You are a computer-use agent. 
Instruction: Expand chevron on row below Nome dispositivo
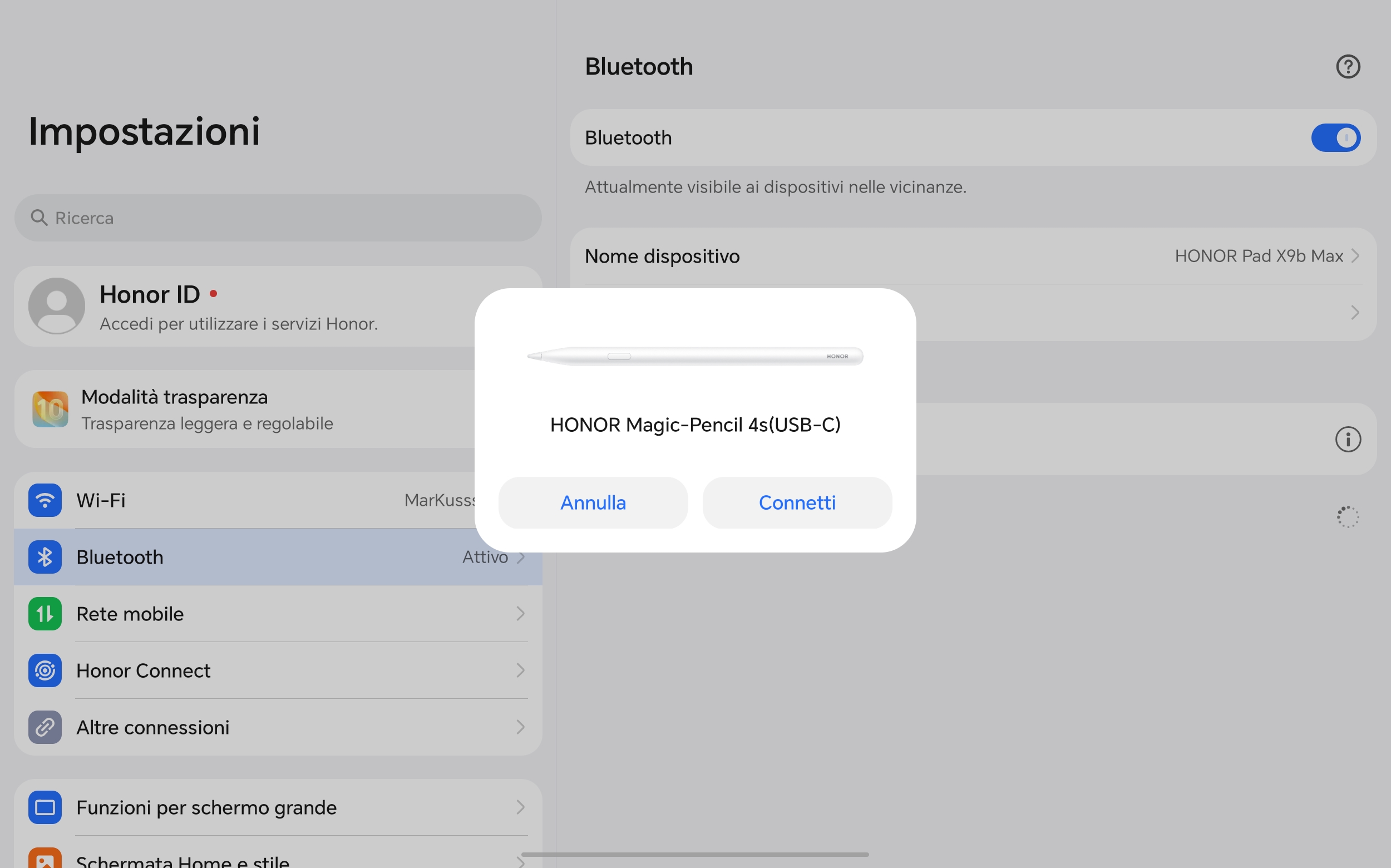click(x=1355, y=313)
